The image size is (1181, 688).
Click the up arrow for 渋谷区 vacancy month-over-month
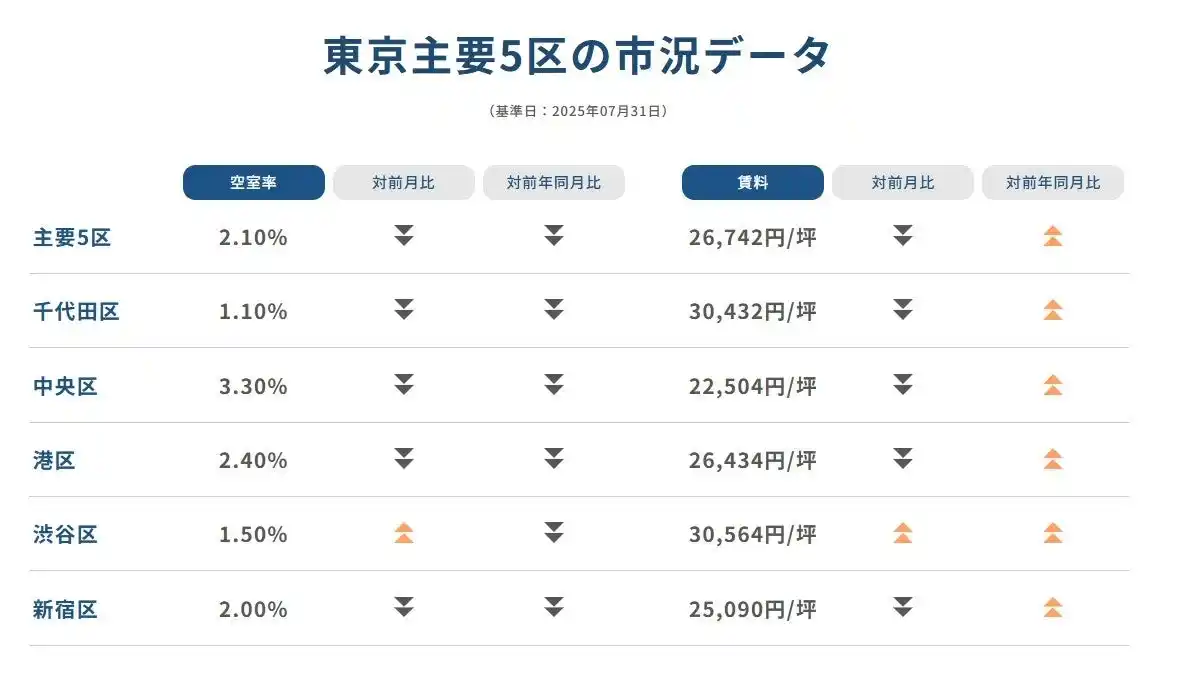pos(403,533)
